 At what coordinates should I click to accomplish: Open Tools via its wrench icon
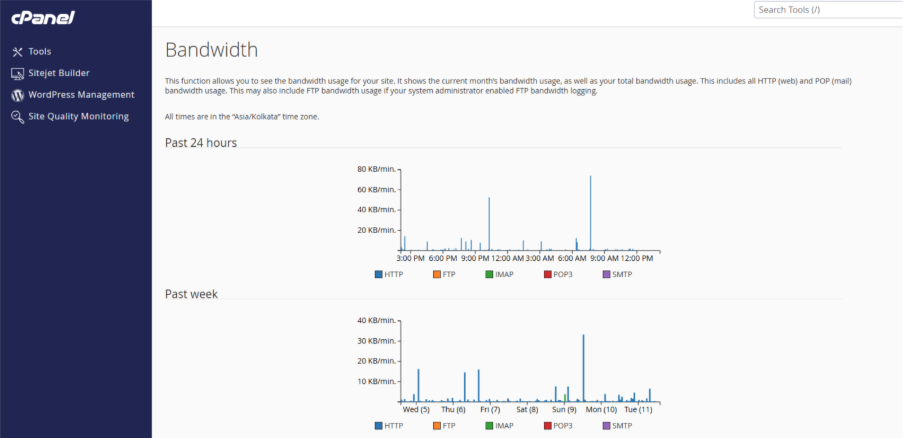coord(17,52)
